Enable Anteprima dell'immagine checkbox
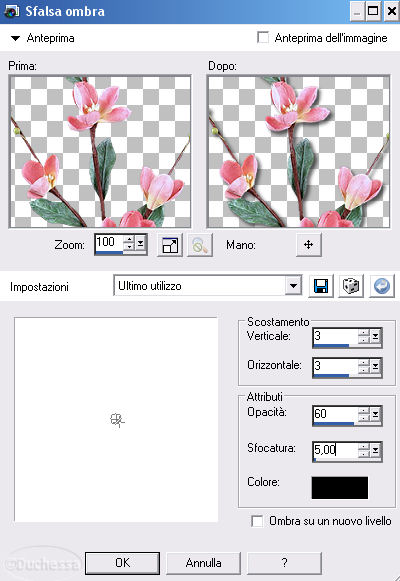400x581 pixels. (x=263, y=38)
